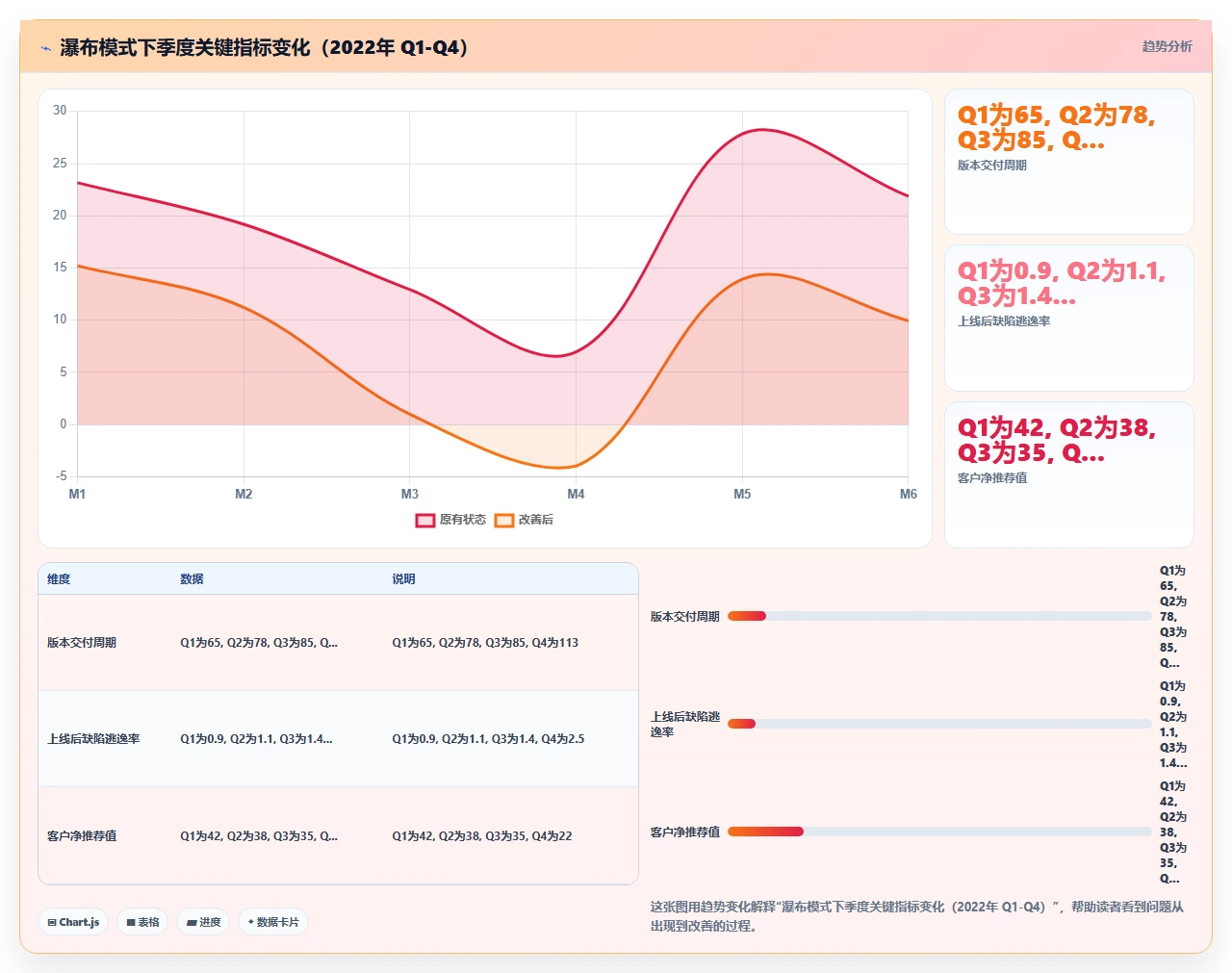Click the 进度 tag icon
Viewport: 1232px width, 973px height.
point(192,922)
